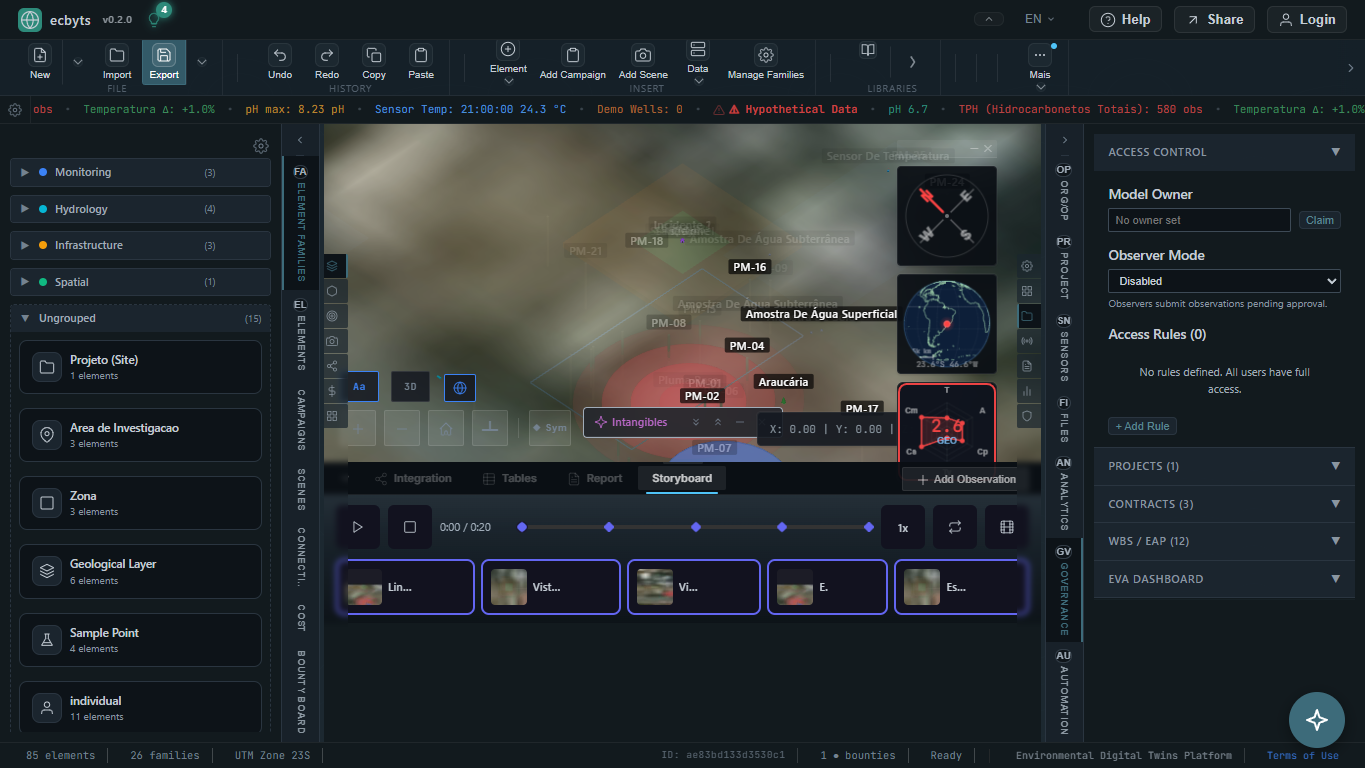Switch to the Integration tab
Screen dimensions: 1365x768
pos(413,479)
